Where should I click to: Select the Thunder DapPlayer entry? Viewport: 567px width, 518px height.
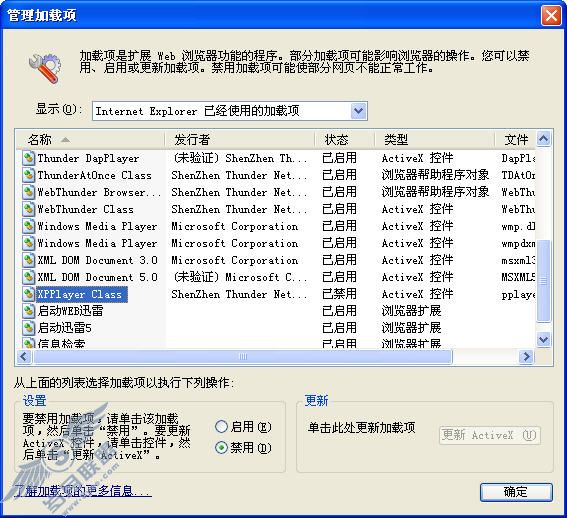coord(88,158)
